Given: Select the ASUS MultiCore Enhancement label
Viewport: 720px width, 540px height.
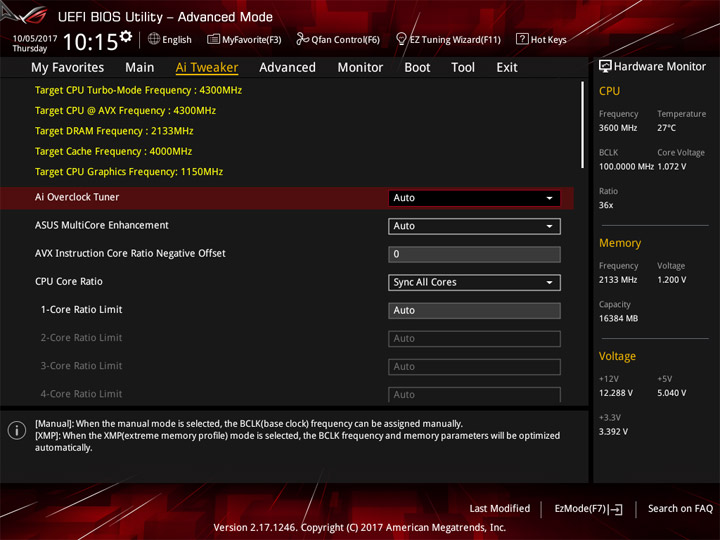Looking at the screenshot, I should [x=102, y=225].
